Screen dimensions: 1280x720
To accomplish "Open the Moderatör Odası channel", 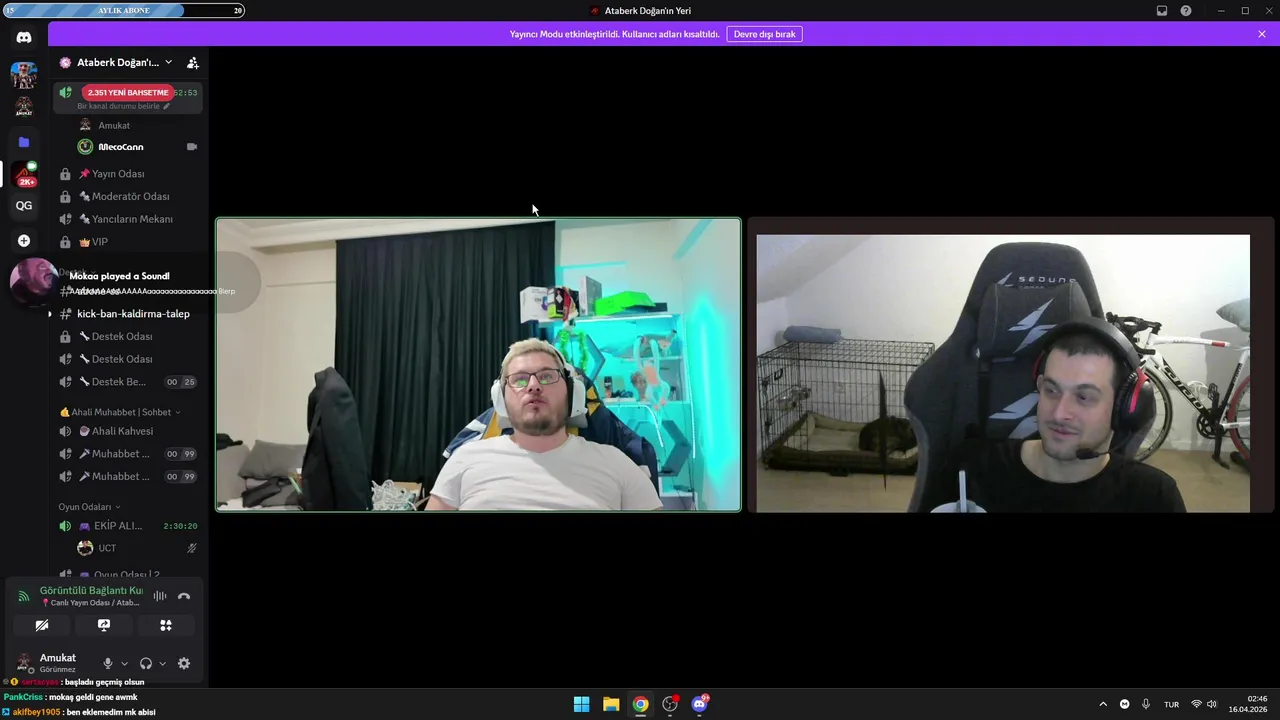I will (x=128, y=197).
